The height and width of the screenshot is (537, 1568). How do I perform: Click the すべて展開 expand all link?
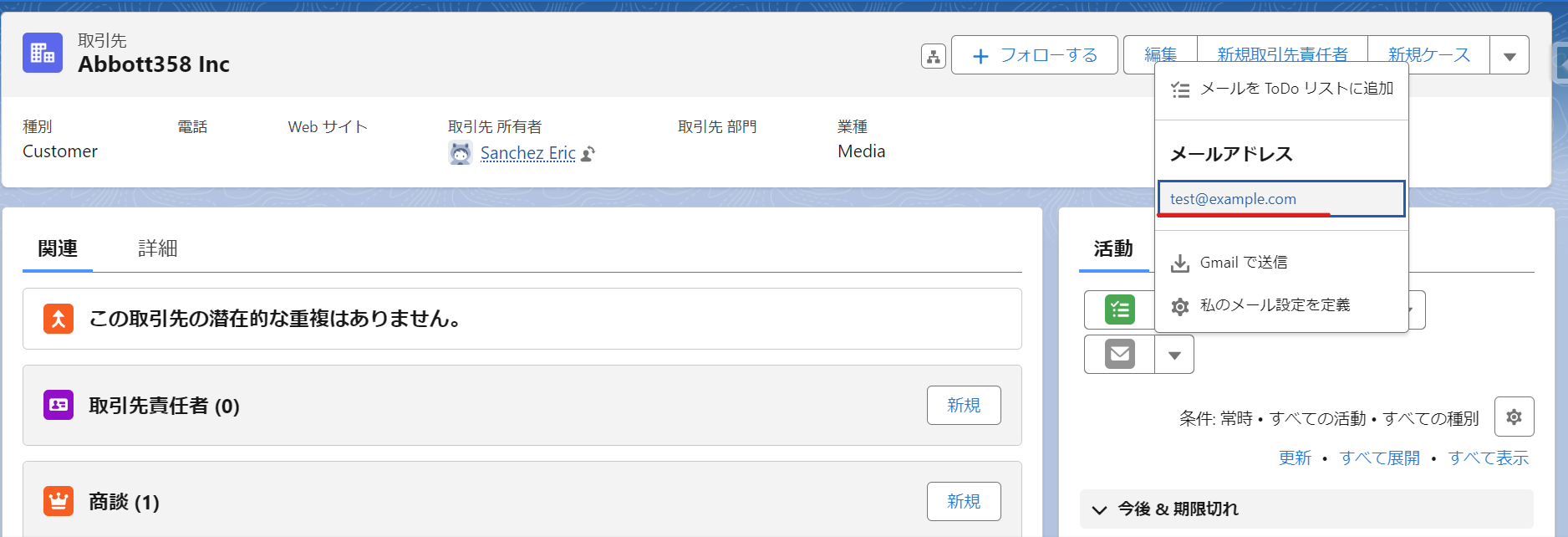point(1379,458)
